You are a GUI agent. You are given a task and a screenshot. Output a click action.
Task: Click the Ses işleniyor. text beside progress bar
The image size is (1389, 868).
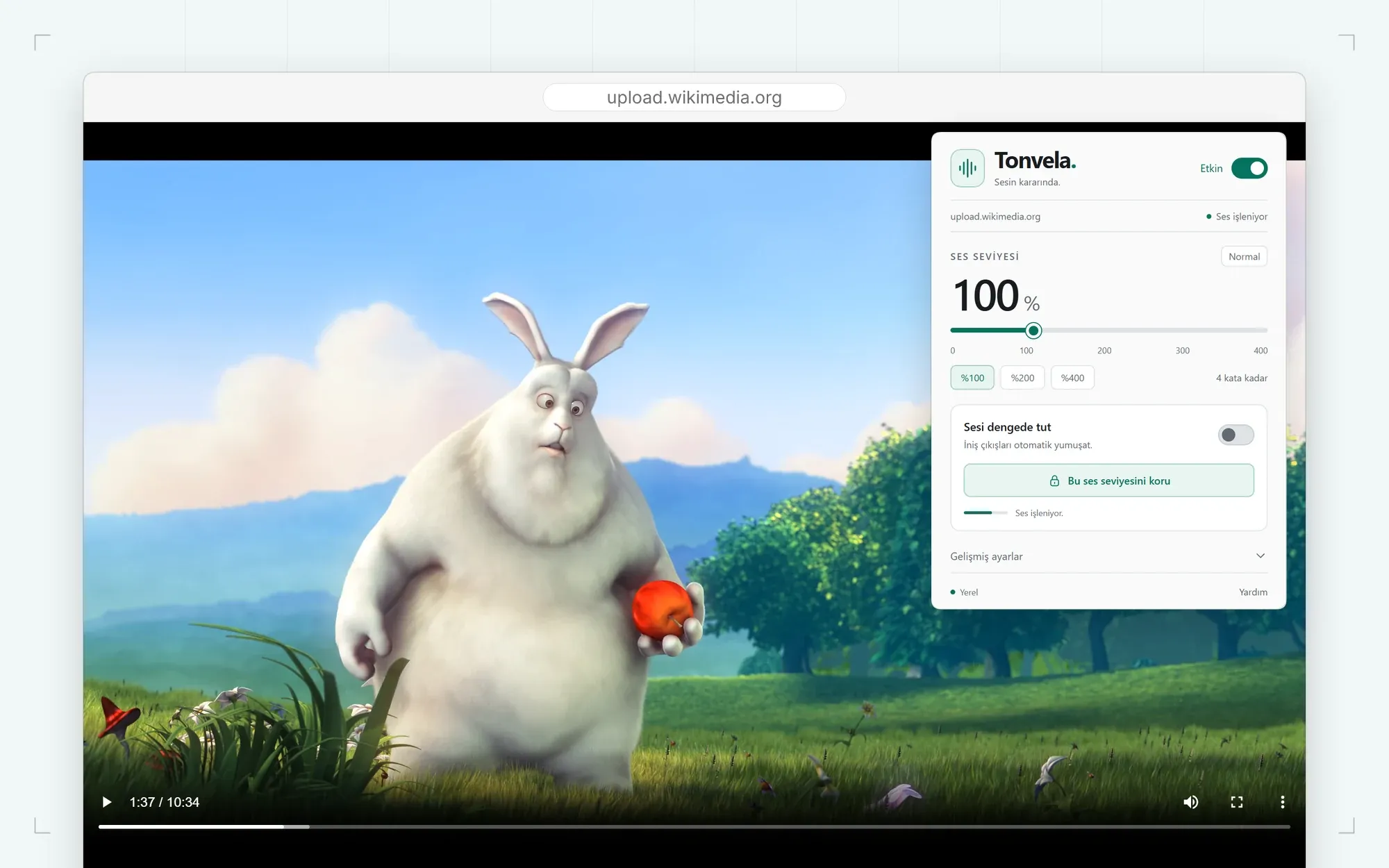pos(1039,513)
